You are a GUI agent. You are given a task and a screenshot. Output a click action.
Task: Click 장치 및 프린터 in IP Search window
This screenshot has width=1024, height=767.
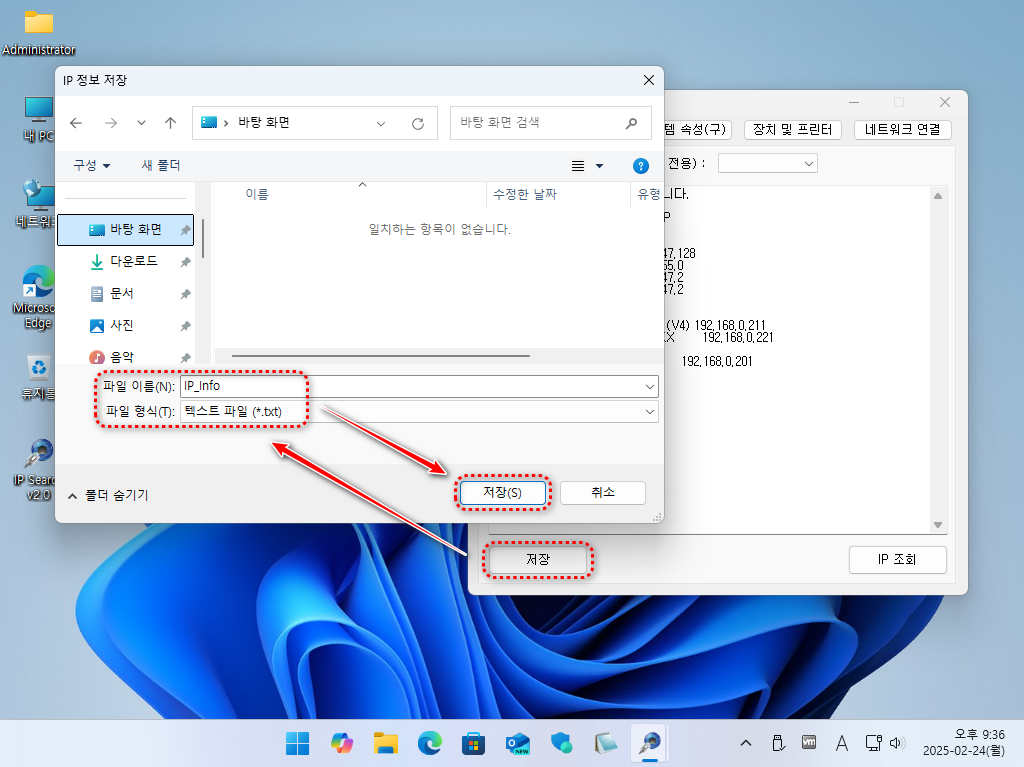[x=793, y=129]
